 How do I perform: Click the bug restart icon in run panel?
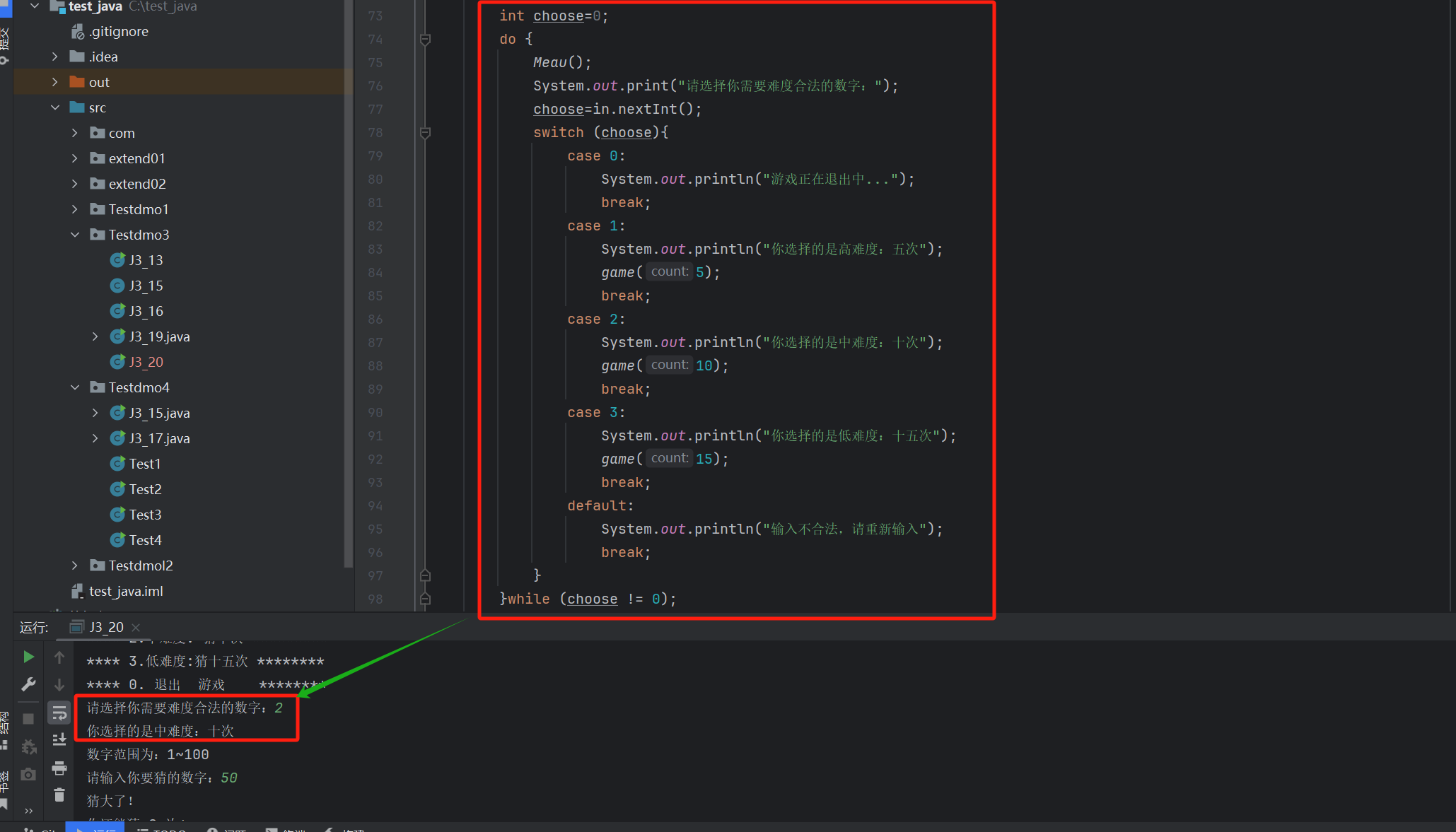tap(28, 746)
